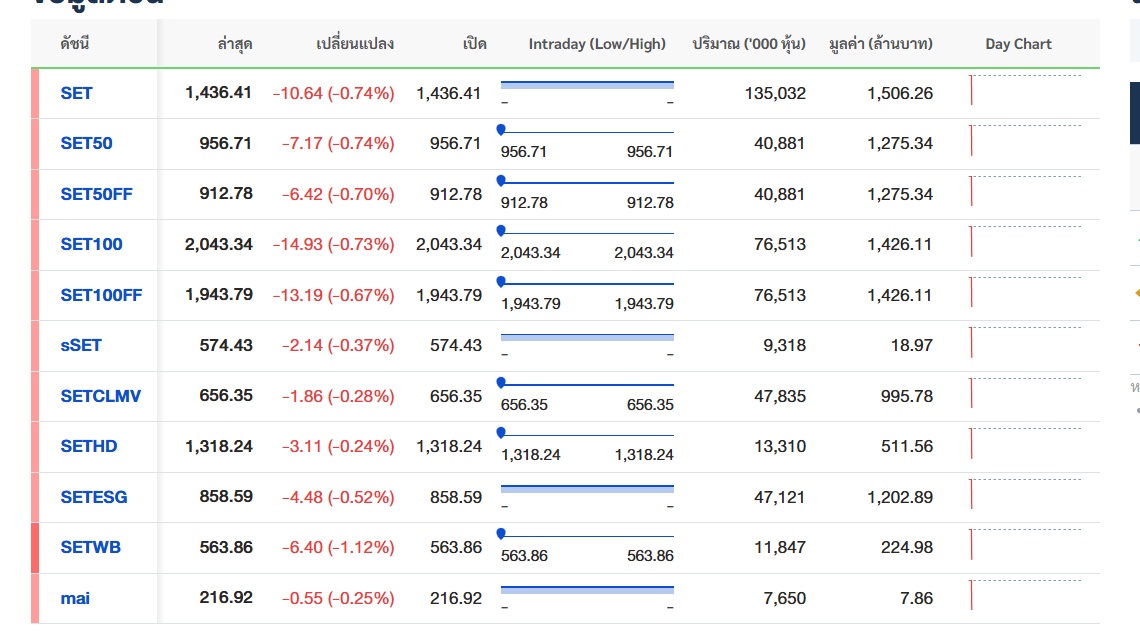Click the SETESG row day chart thumbnail
1140x644 pixels.
click(x=1025, y=495)
